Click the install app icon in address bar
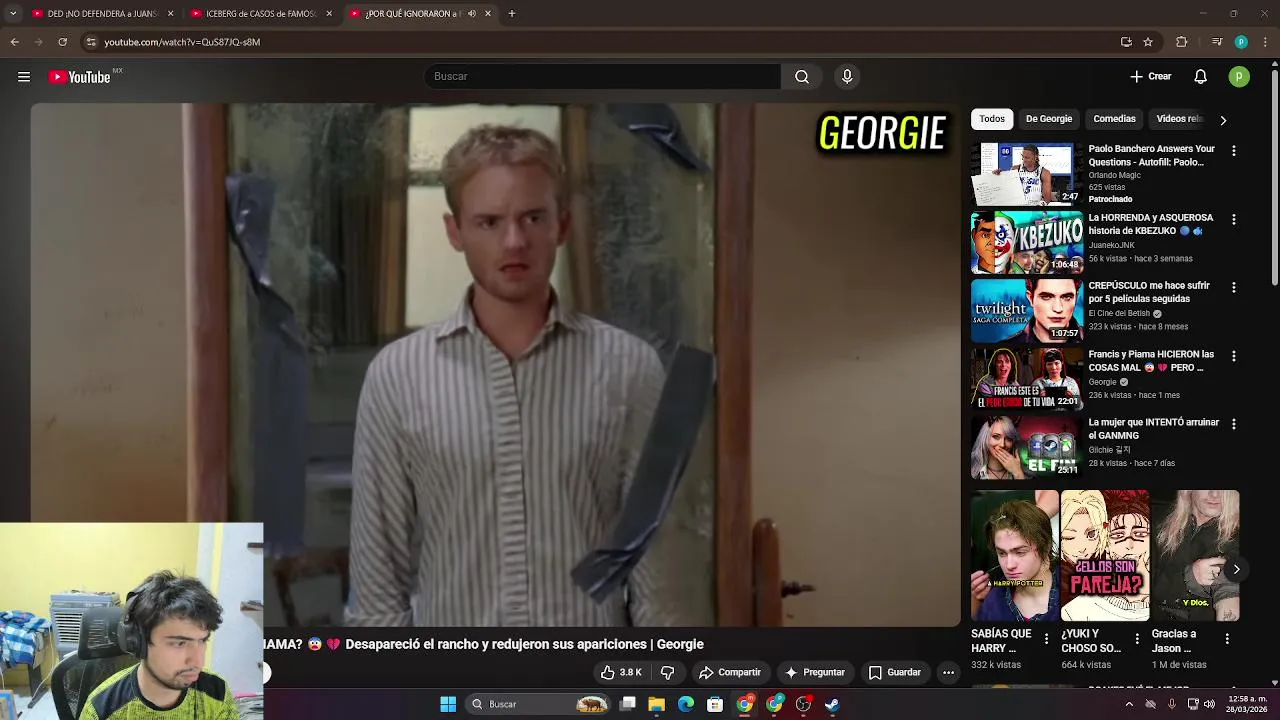The image size is (1280, 720). (x=1126, y=42)
